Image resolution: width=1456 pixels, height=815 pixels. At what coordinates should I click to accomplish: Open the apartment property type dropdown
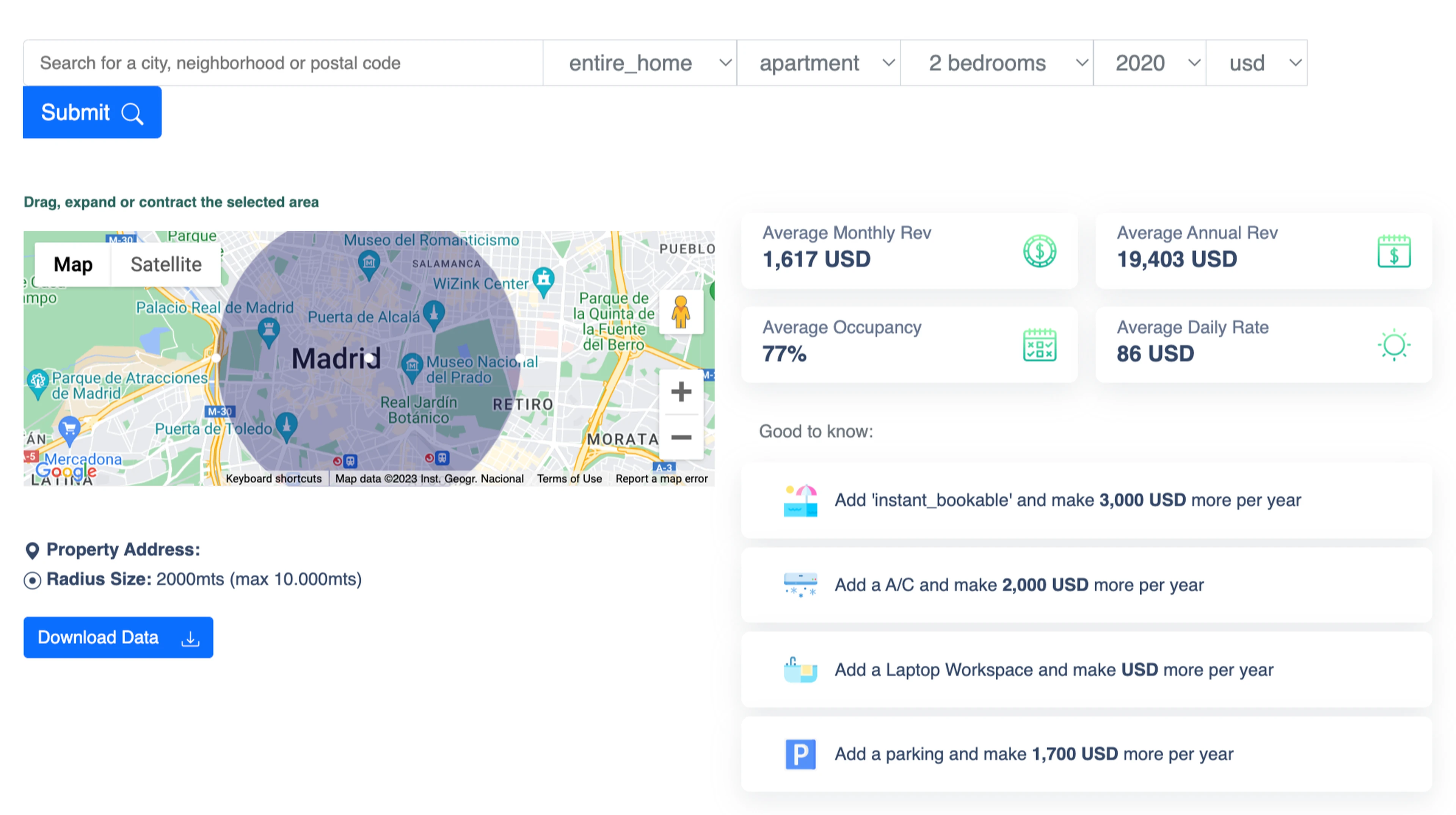click(819, 63)
